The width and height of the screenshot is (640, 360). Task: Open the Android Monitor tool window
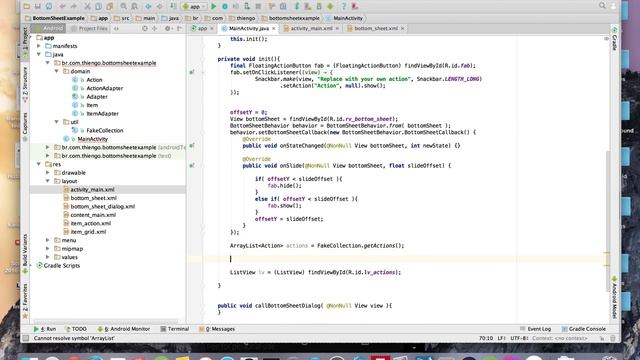click(x=124, y=329)
